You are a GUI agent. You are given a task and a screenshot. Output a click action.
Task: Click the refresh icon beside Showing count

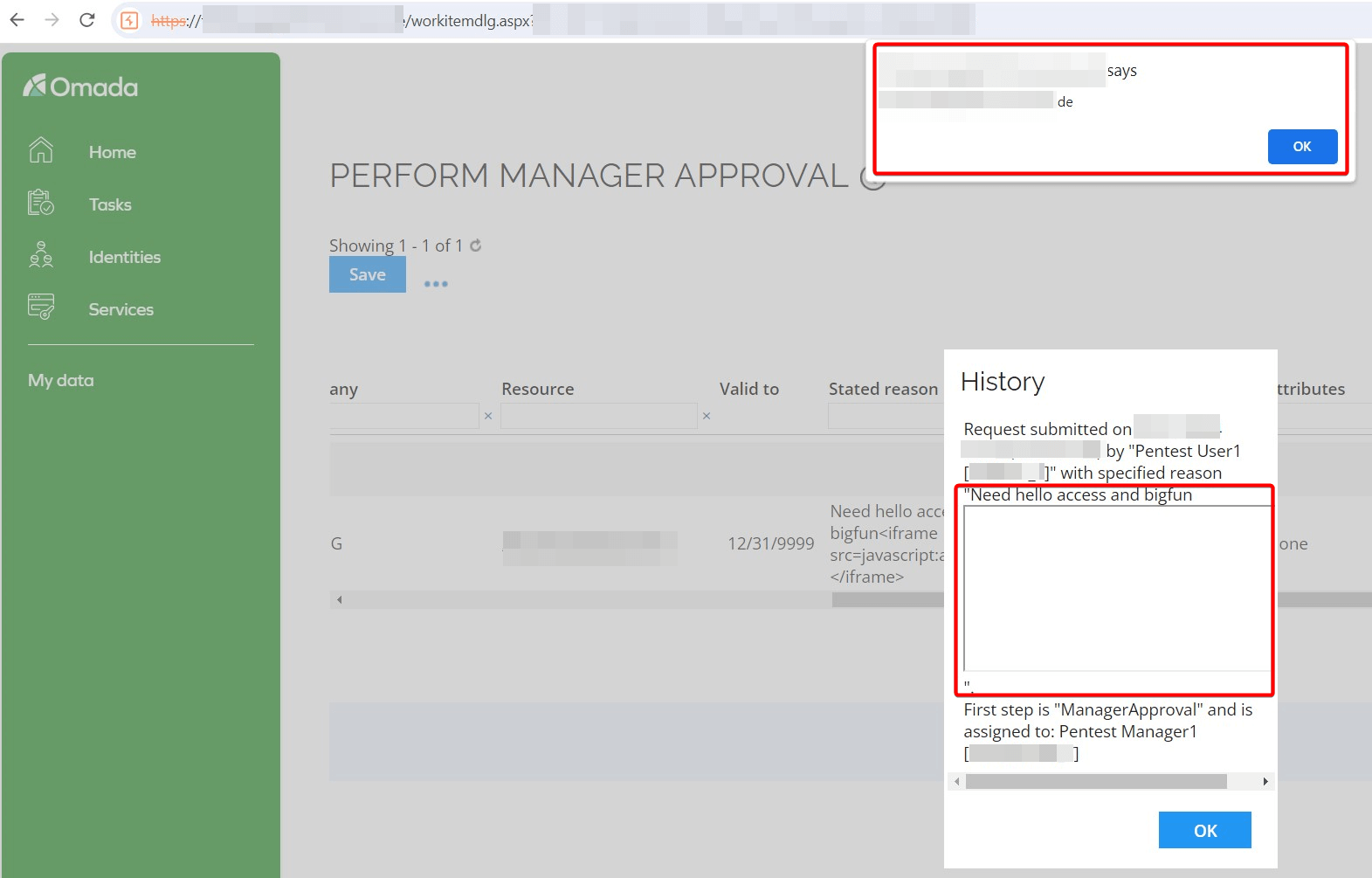476,245
